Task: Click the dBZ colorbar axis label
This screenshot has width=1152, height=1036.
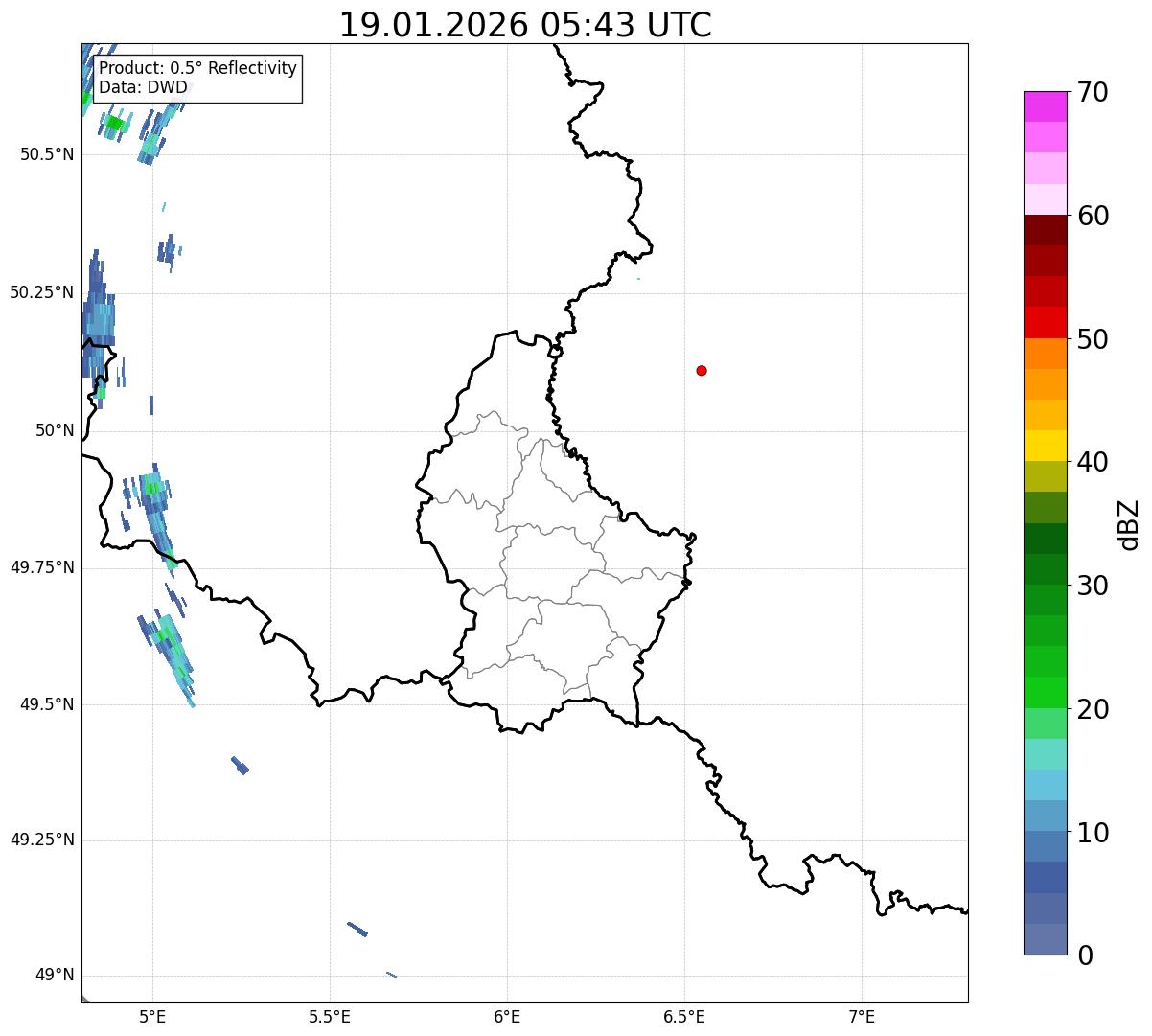Action: 1129,523
